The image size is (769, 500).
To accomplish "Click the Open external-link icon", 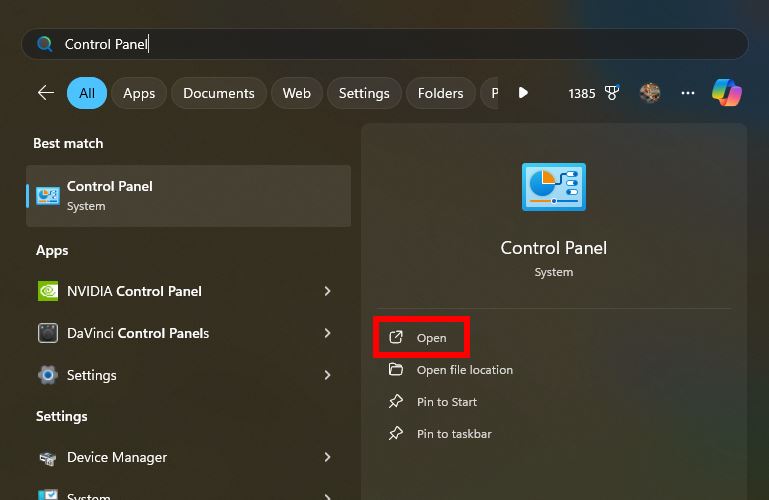I will [x=396, y=337].
